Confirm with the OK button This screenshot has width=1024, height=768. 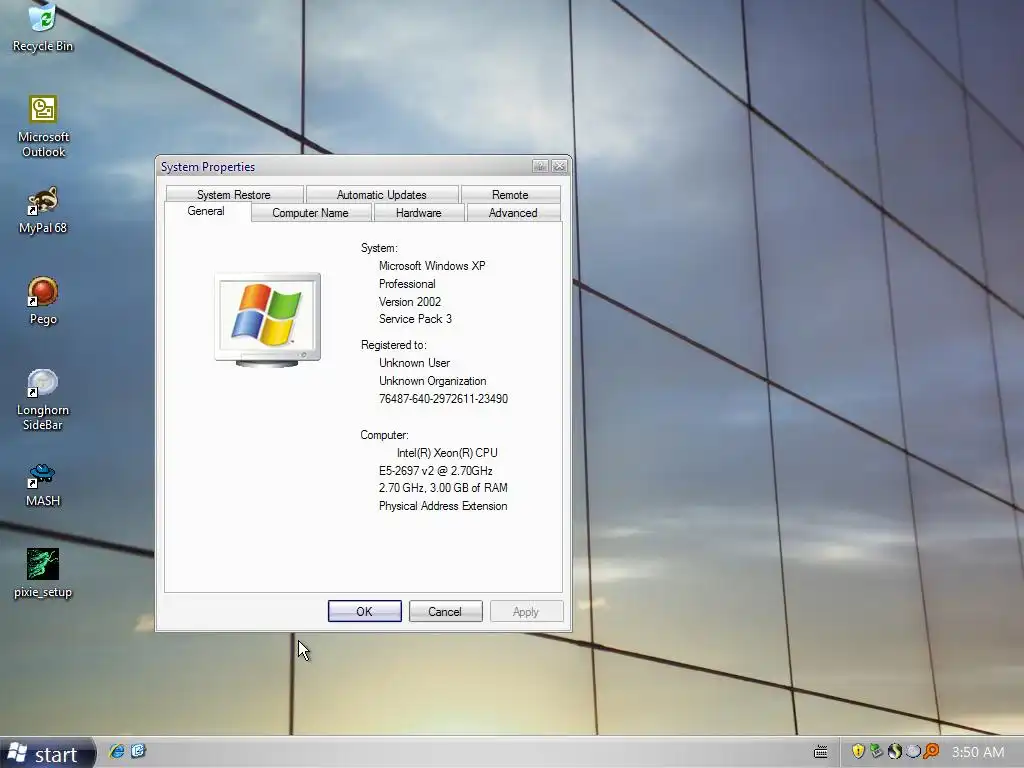(x=364, y=611)
